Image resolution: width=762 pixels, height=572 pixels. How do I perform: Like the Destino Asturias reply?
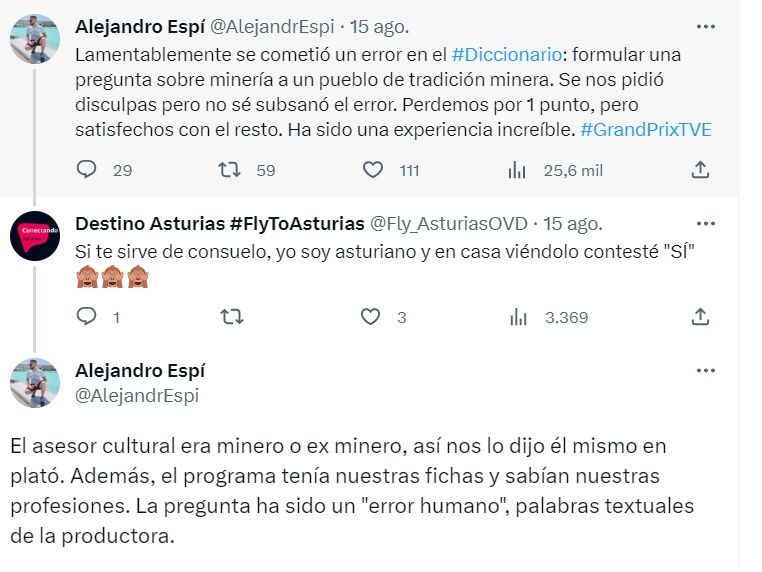click(371, 317)
